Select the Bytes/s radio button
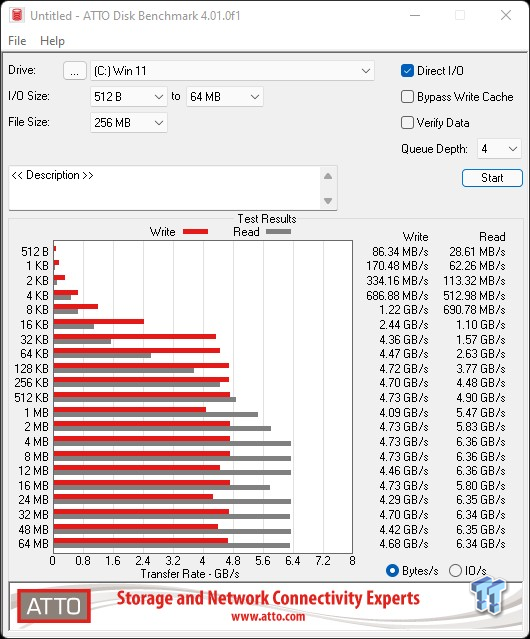This screenshot has height=639, width=530. point(392,571)
